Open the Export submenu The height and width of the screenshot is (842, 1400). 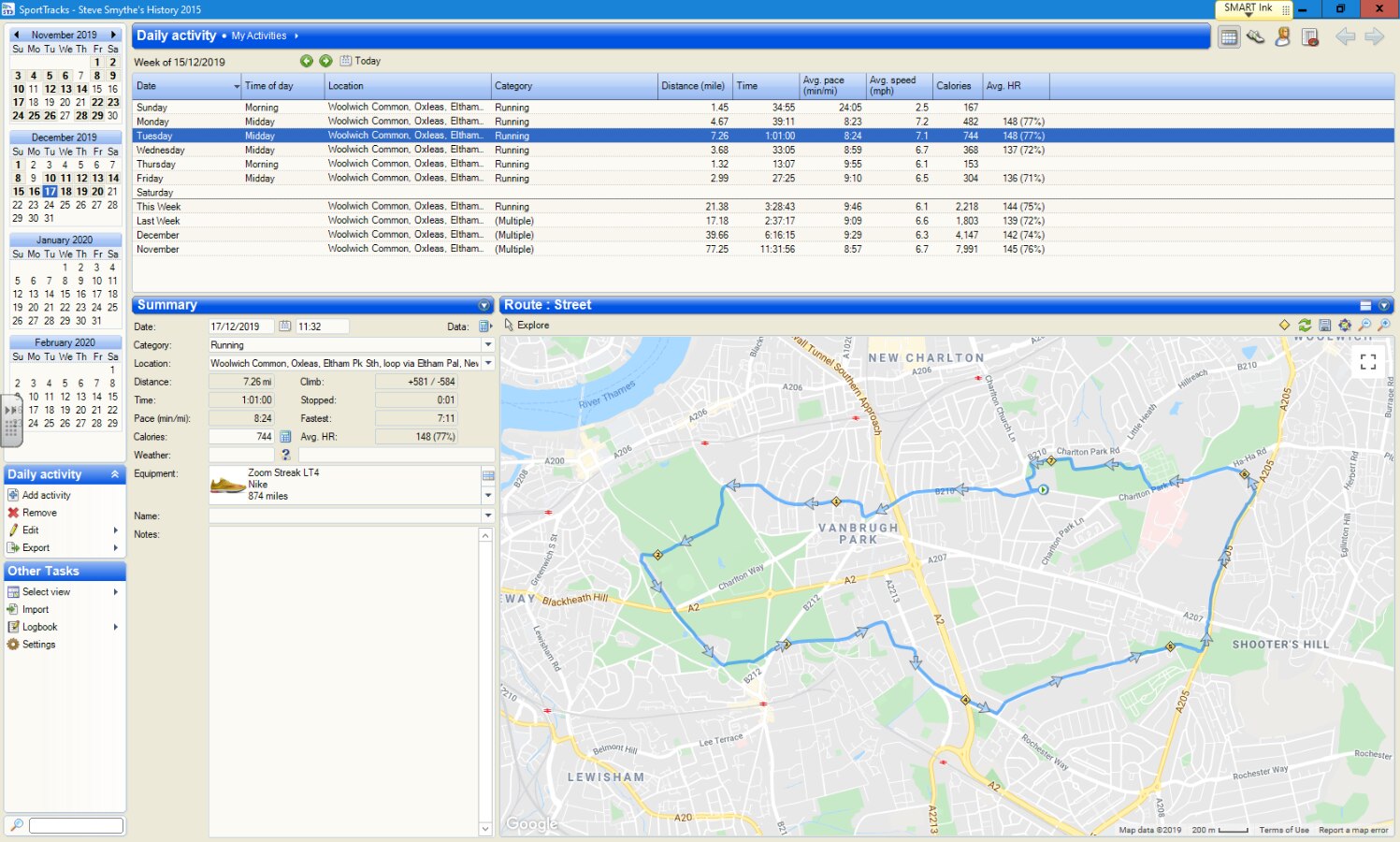tap(36, 547)
